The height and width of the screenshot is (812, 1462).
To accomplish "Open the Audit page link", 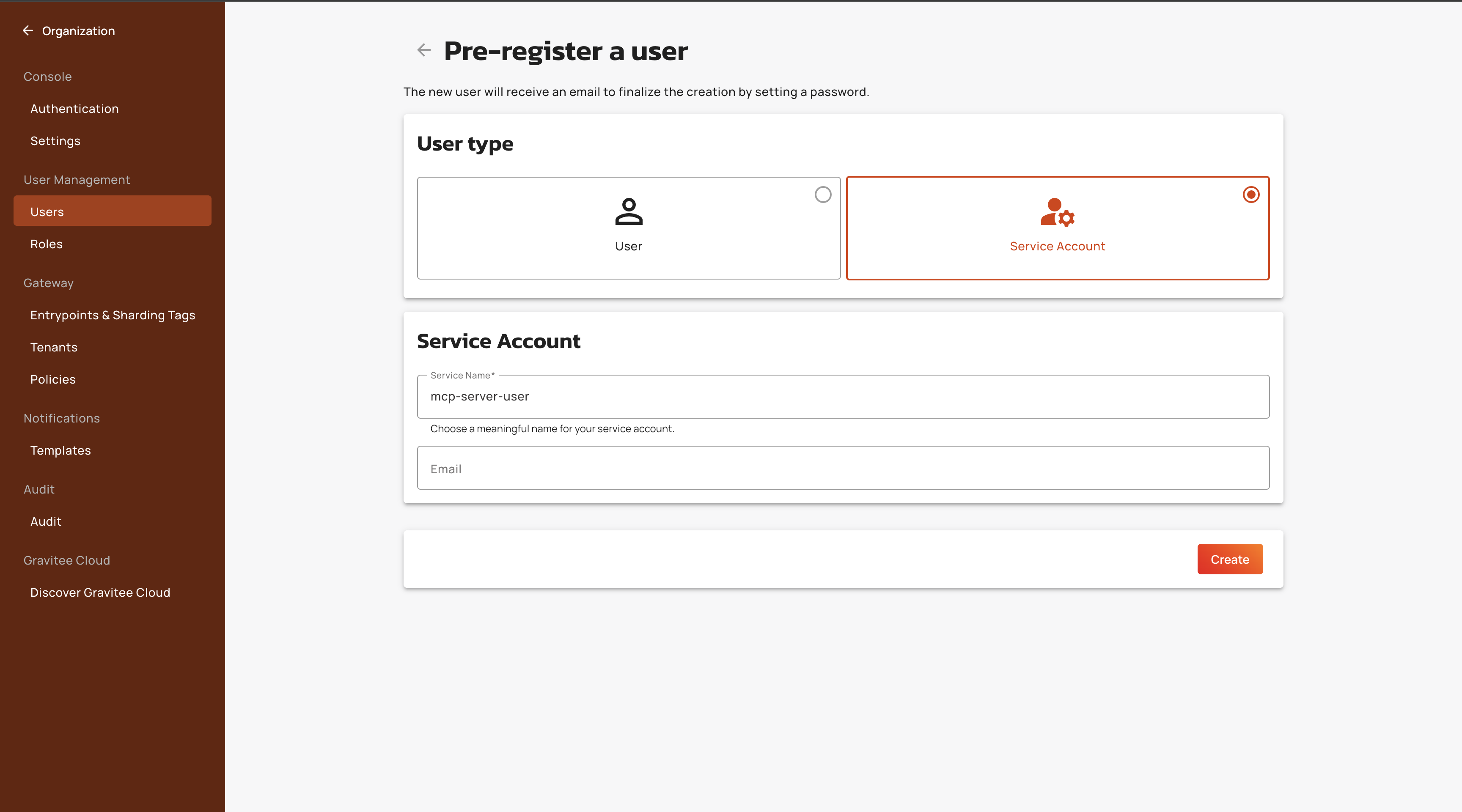I will [x=46, y=521].
